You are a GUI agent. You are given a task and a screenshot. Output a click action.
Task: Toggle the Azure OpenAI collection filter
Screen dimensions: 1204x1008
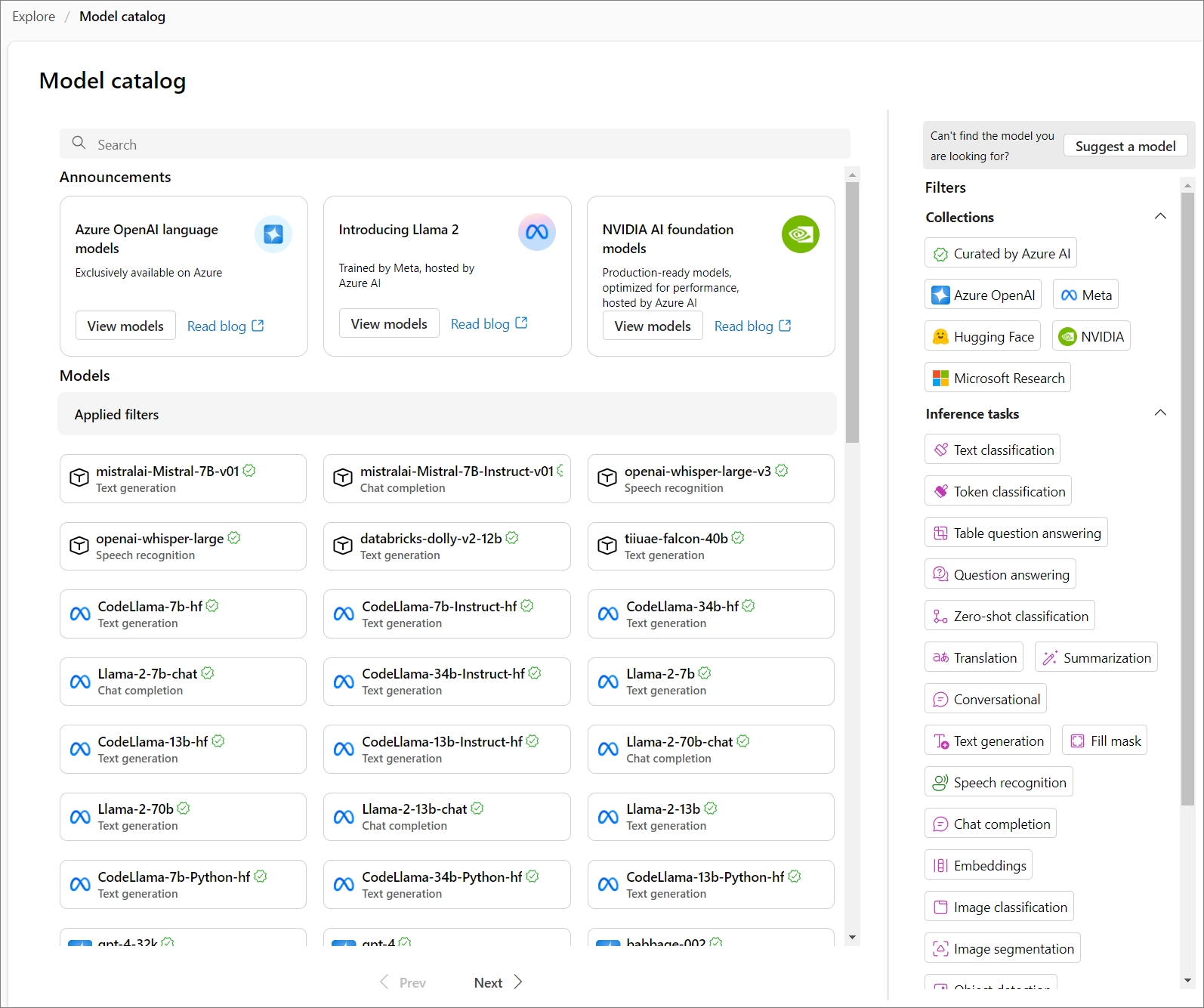coord(983,295)
